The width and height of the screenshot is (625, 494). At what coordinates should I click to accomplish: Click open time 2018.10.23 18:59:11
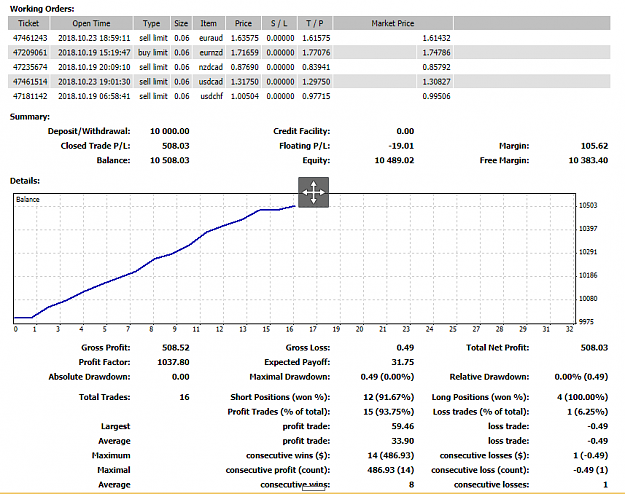[94, 38]
